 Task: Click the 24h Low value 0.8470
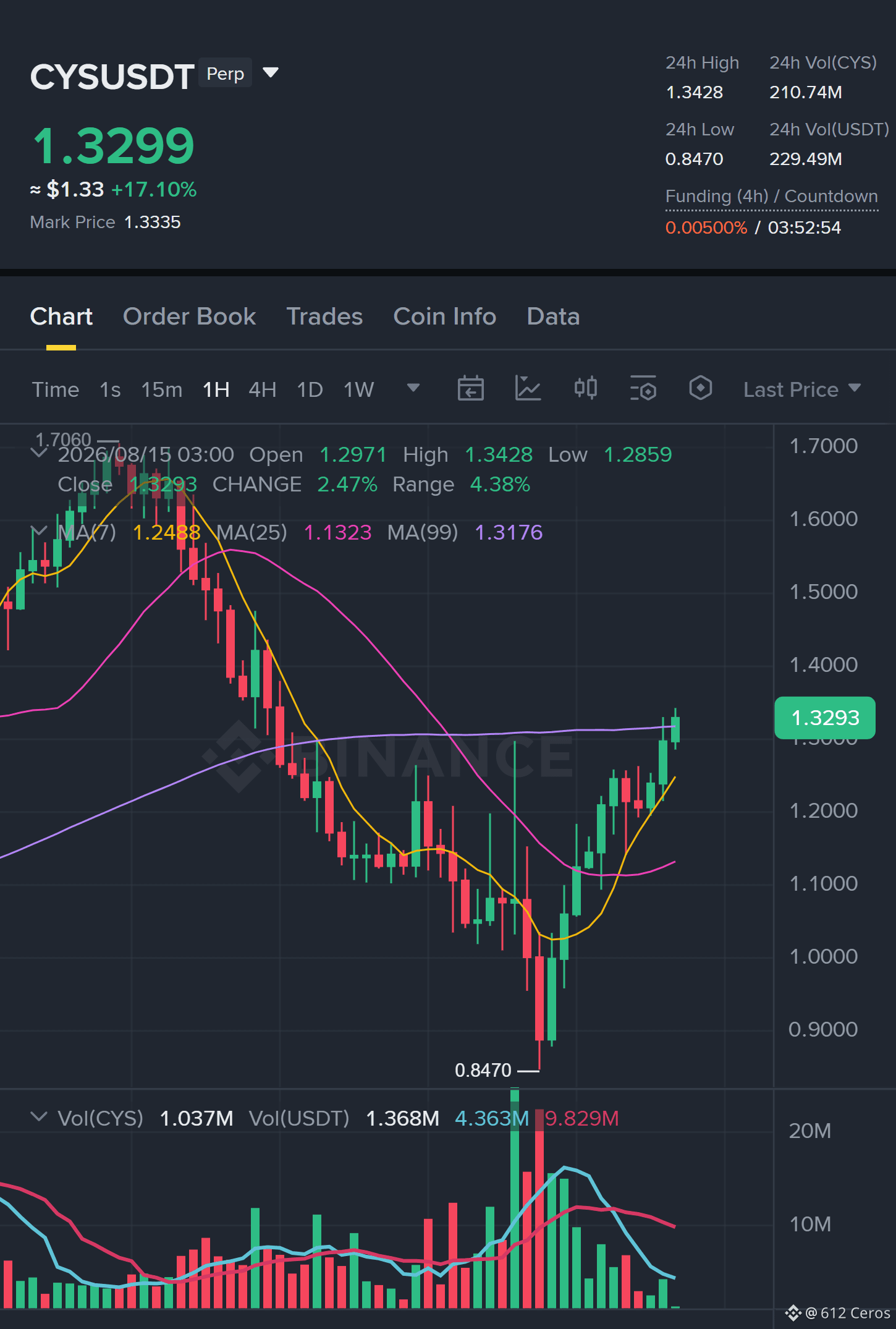click(694, 159)
